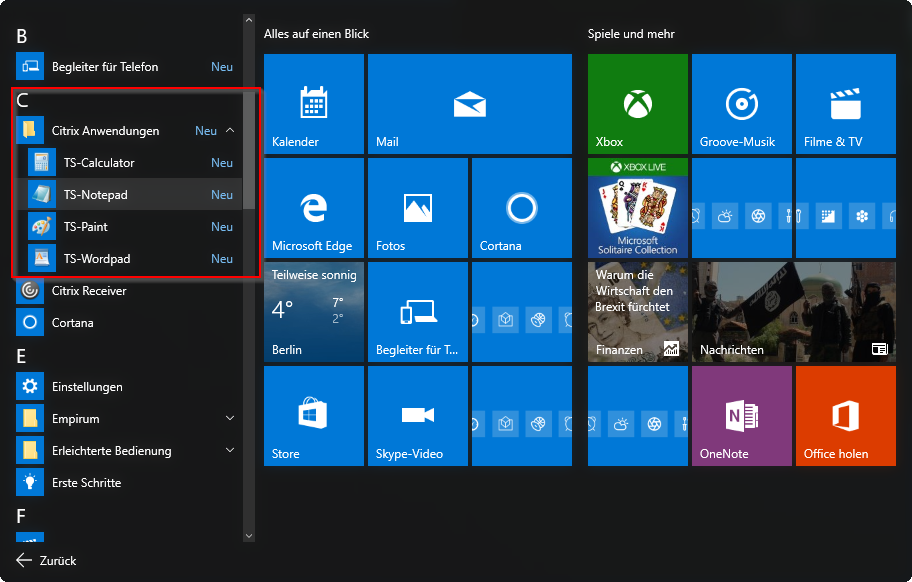Launch the green Xbox tile
The width and height of the screenshot is (912, 582).
pos(637,104)
